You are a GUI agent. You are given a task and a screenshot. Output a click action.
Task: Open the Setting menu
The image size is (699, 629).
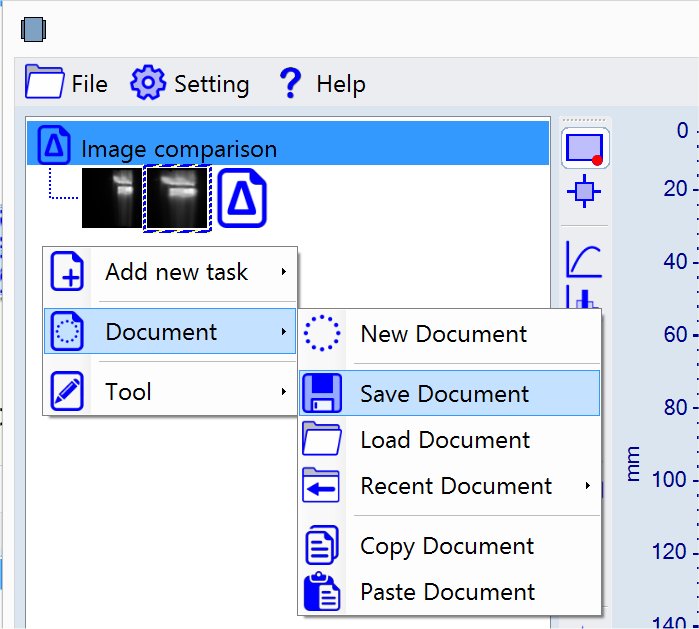click(190, 83)
